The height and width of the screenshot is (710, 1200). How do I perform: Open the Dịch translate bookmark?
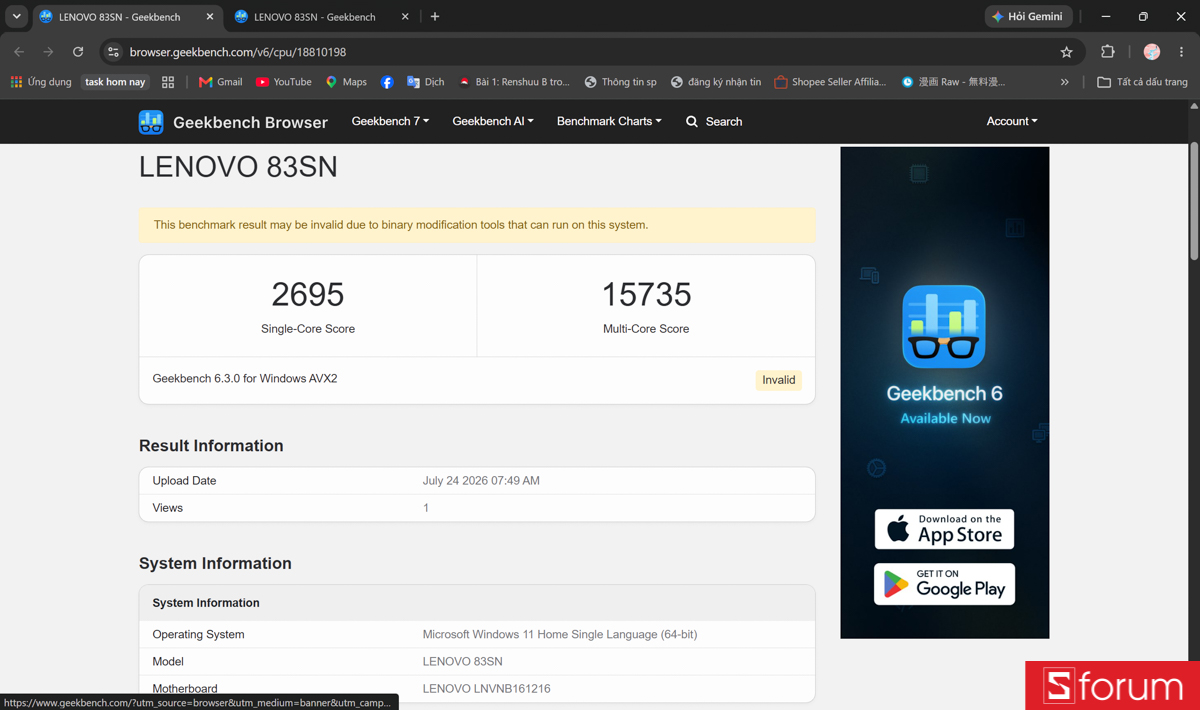point(425,82)
